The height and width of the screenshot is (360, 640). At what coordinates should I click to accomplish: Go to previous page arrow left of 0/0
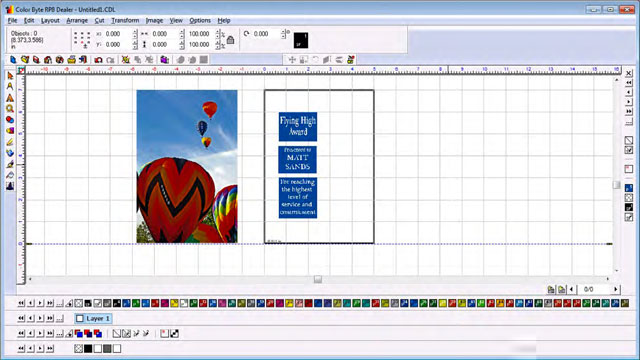(571, 289)
